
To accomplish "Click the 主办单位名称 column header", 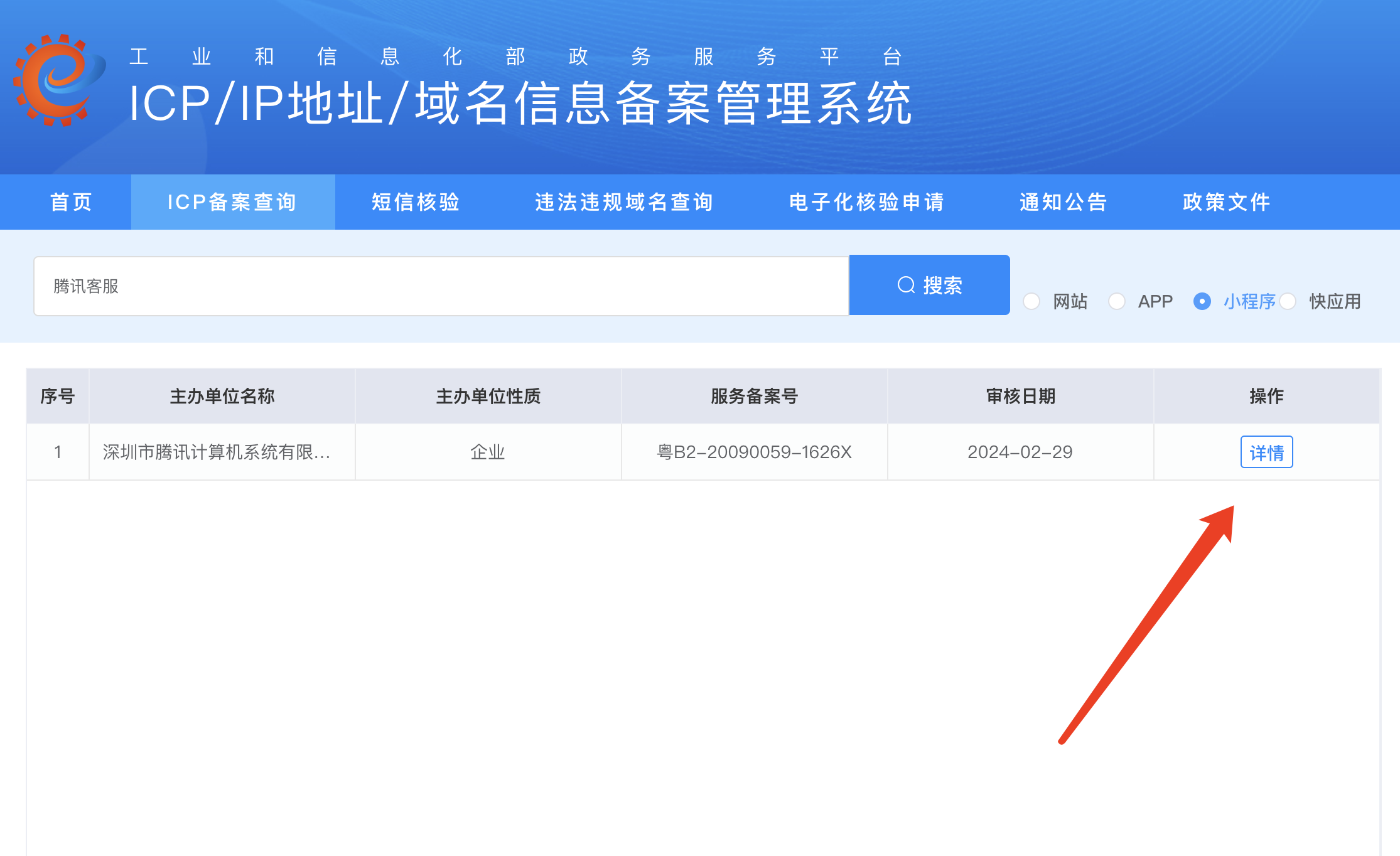I will click(x=222, y=396).
